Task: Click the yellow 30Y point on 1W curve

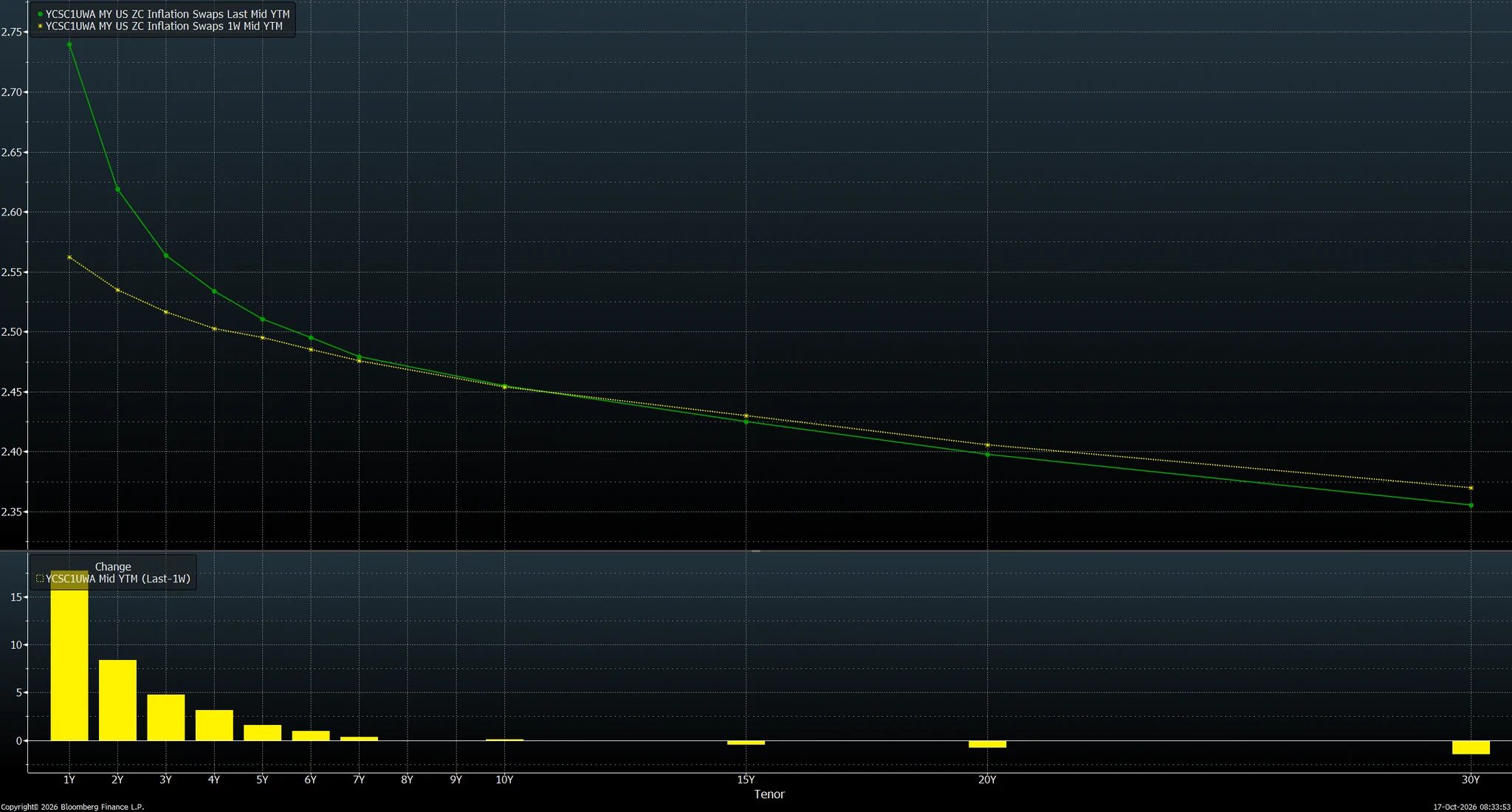Action: tap(1471, 488)
